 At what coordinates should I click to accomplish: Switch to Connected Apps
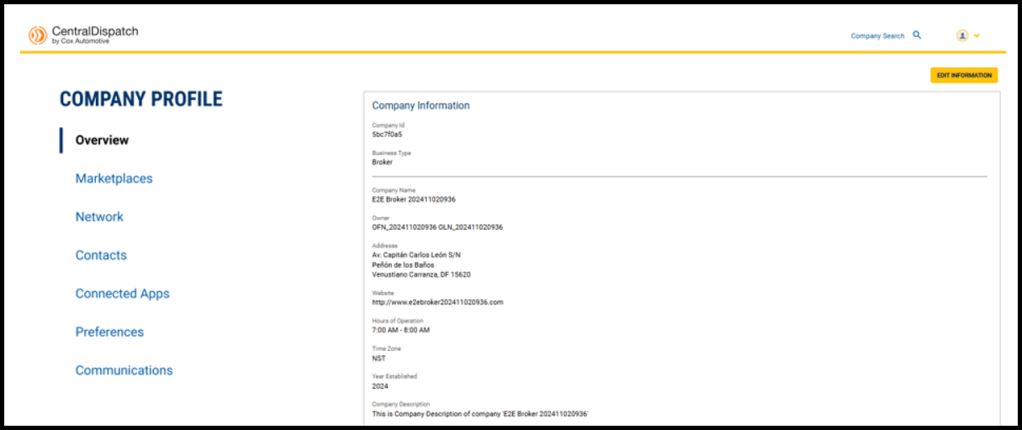point(122,293)
